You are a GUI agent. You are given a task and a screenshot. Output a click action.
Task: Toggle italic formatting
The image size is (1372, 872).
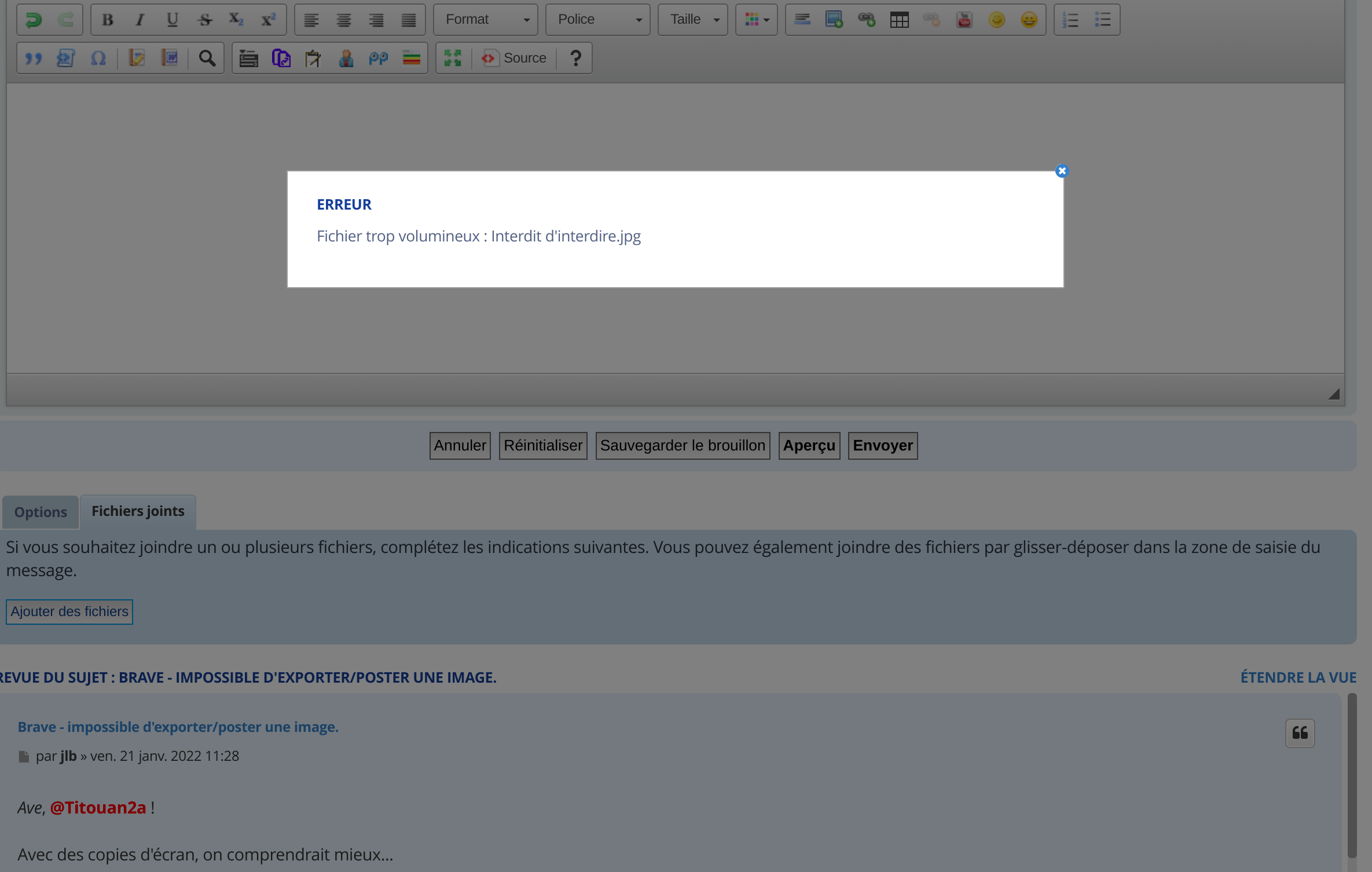point(140,20)
